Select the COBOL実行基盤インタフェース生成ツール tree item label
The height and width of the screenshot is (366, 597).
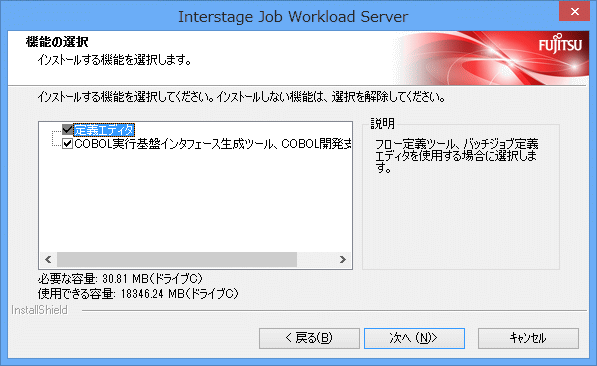pos(212,144)
